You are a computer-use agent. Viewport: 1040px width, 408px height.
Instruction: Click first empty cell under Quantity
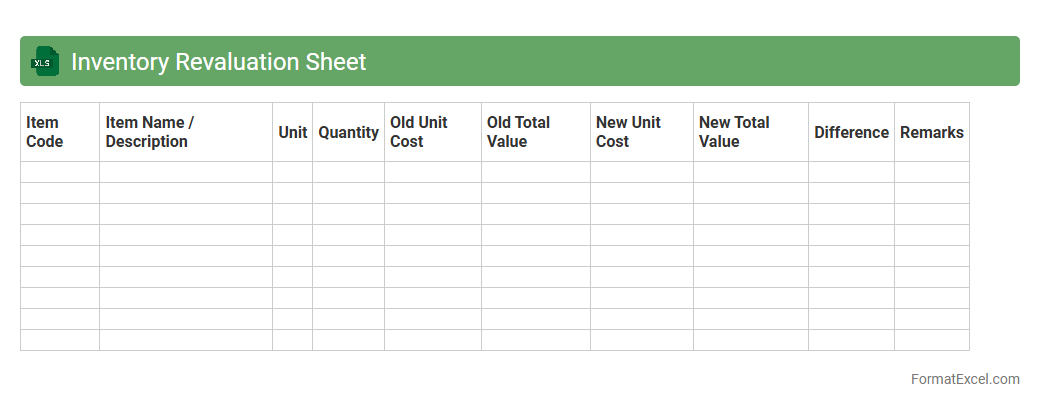click(x=348, y=172)
